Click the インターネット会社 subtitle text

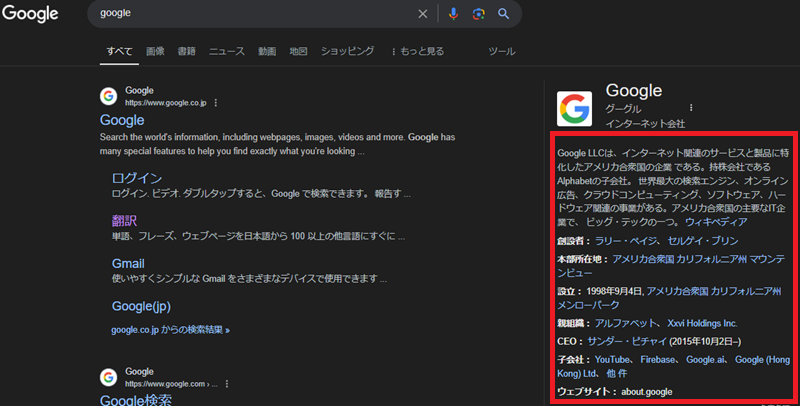point(645,123)
